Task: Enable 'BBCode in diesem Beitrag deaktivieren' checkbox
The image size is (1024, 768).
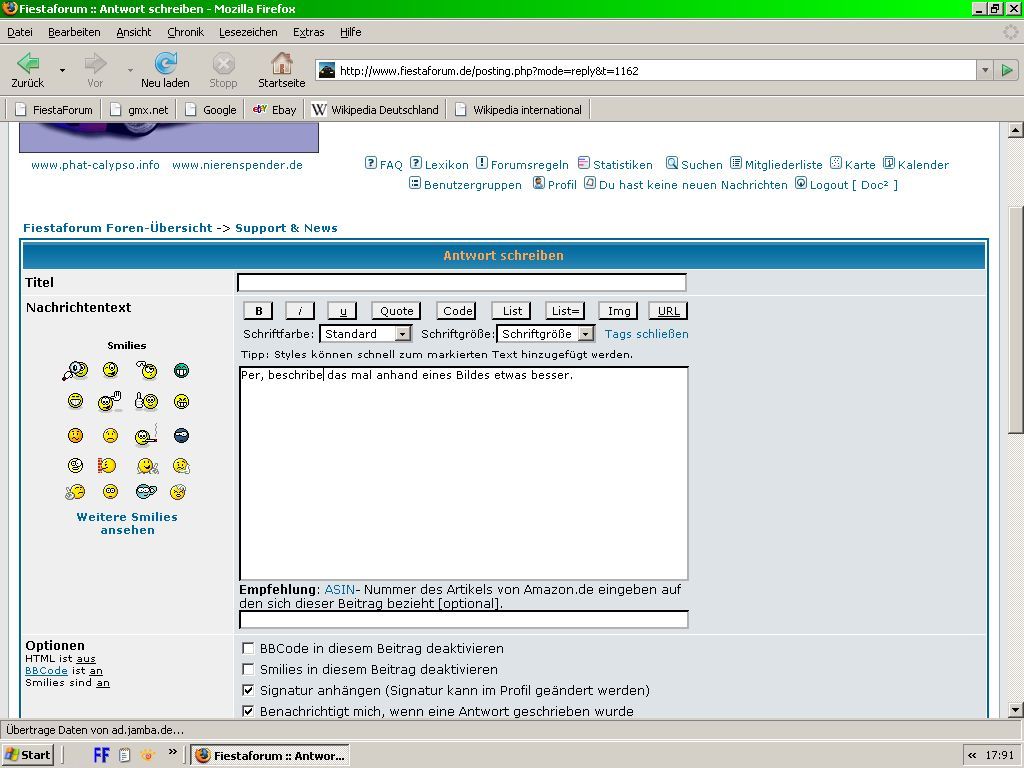Action: click(248, 649)
